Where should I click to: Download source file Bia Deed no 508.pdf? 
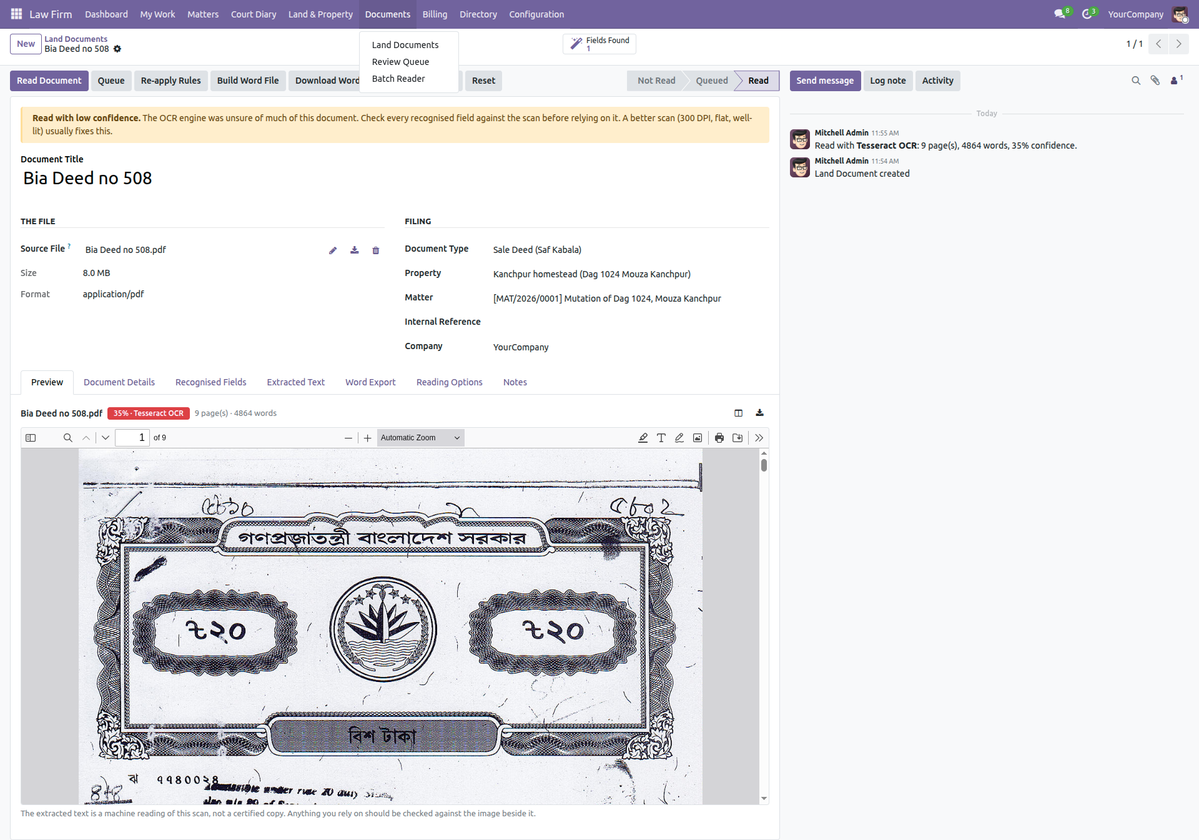(354, 251)
